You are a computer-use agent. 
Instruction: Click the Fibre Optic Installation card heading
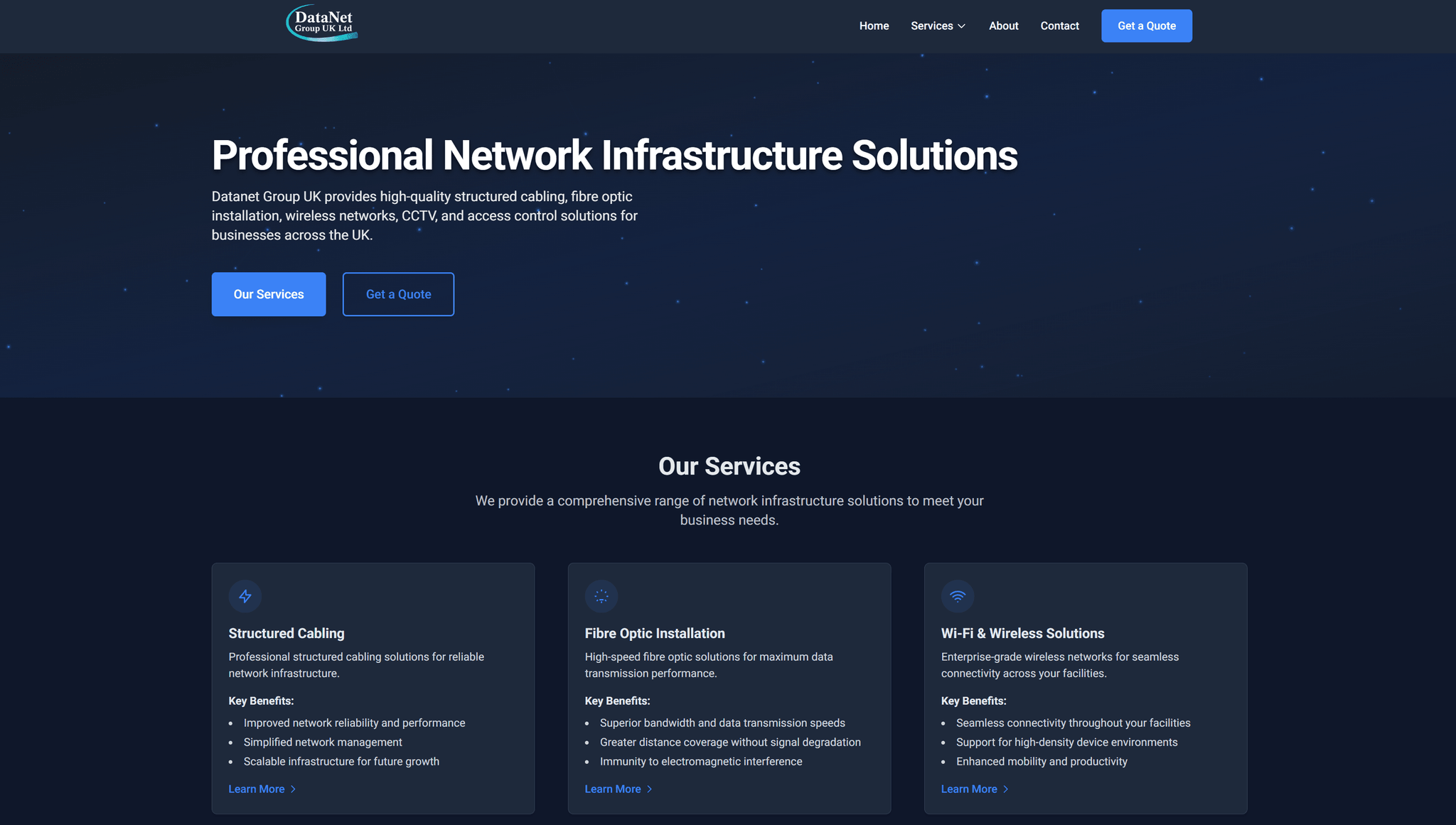(x=655, y=633)
